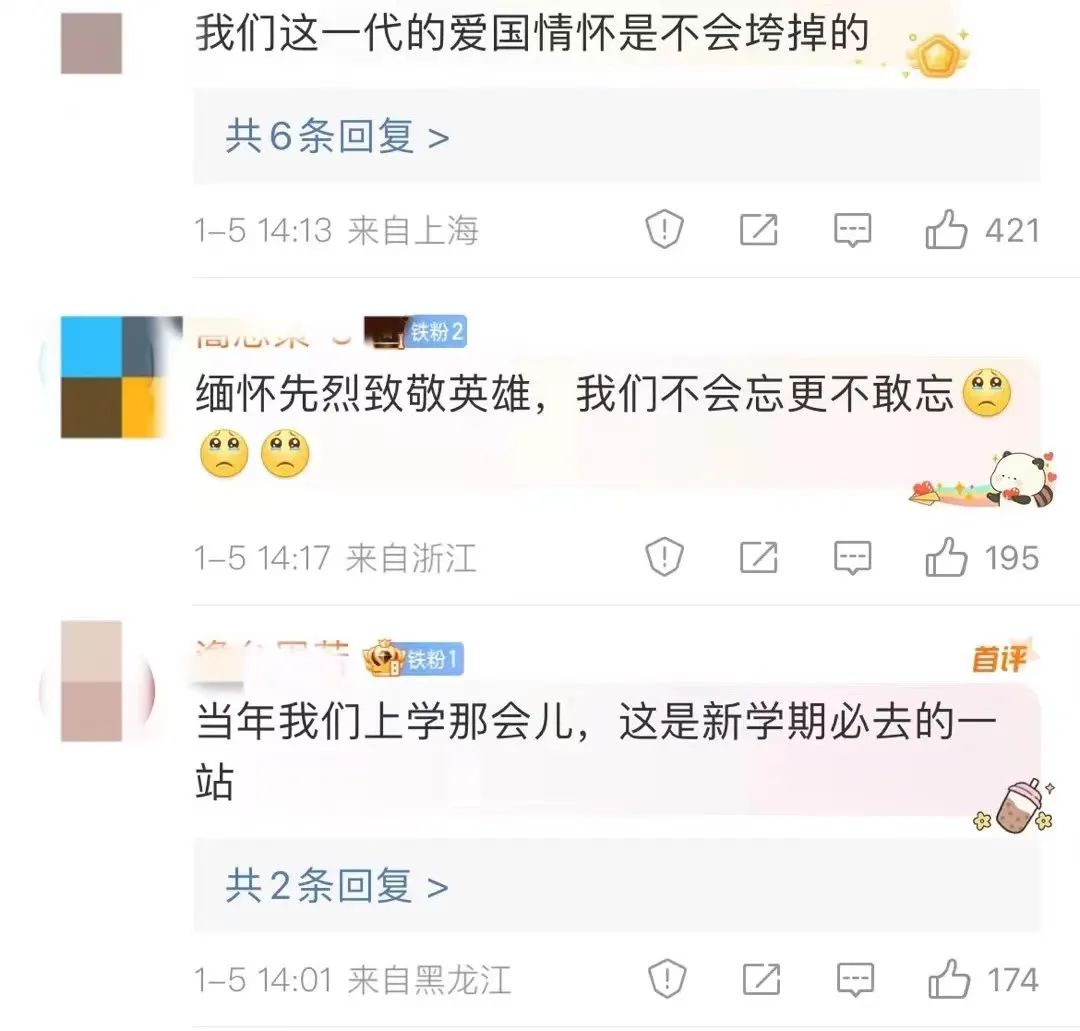Repost the comment from Shanghai
Image resolution: width=1080 pixels, height=1031 pixels.
[758, 229]
